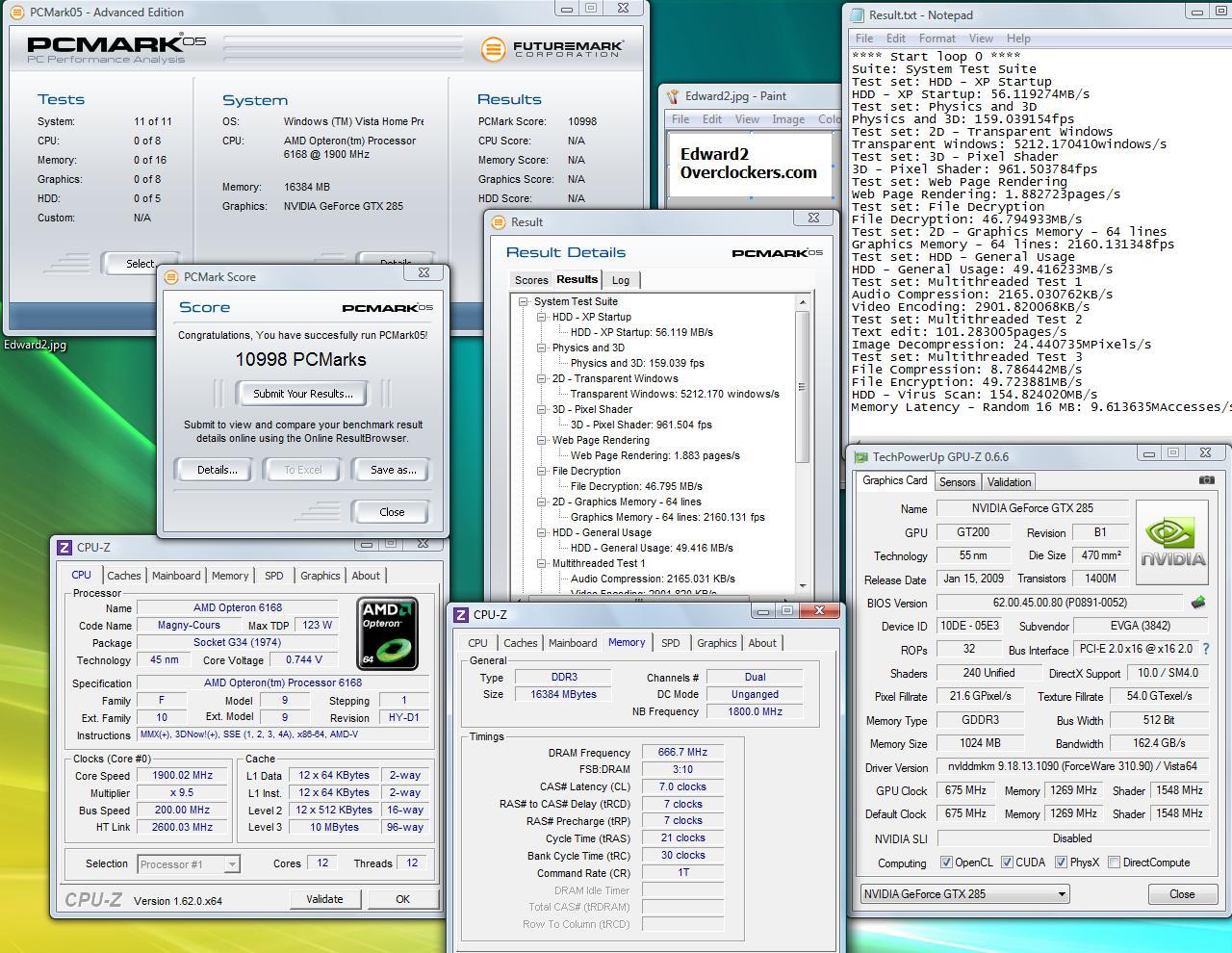Click the scroll down arrow in Result Details
1232x953 pixels.
(802, 586)
